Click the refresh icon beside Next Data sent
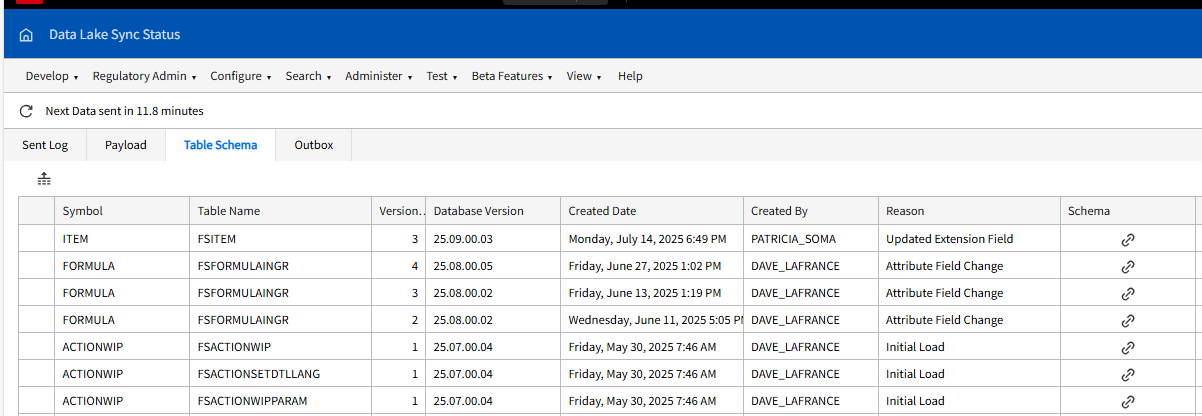Screen dimensions: 1202x416 pyautogui.click(x=26, y=111)
